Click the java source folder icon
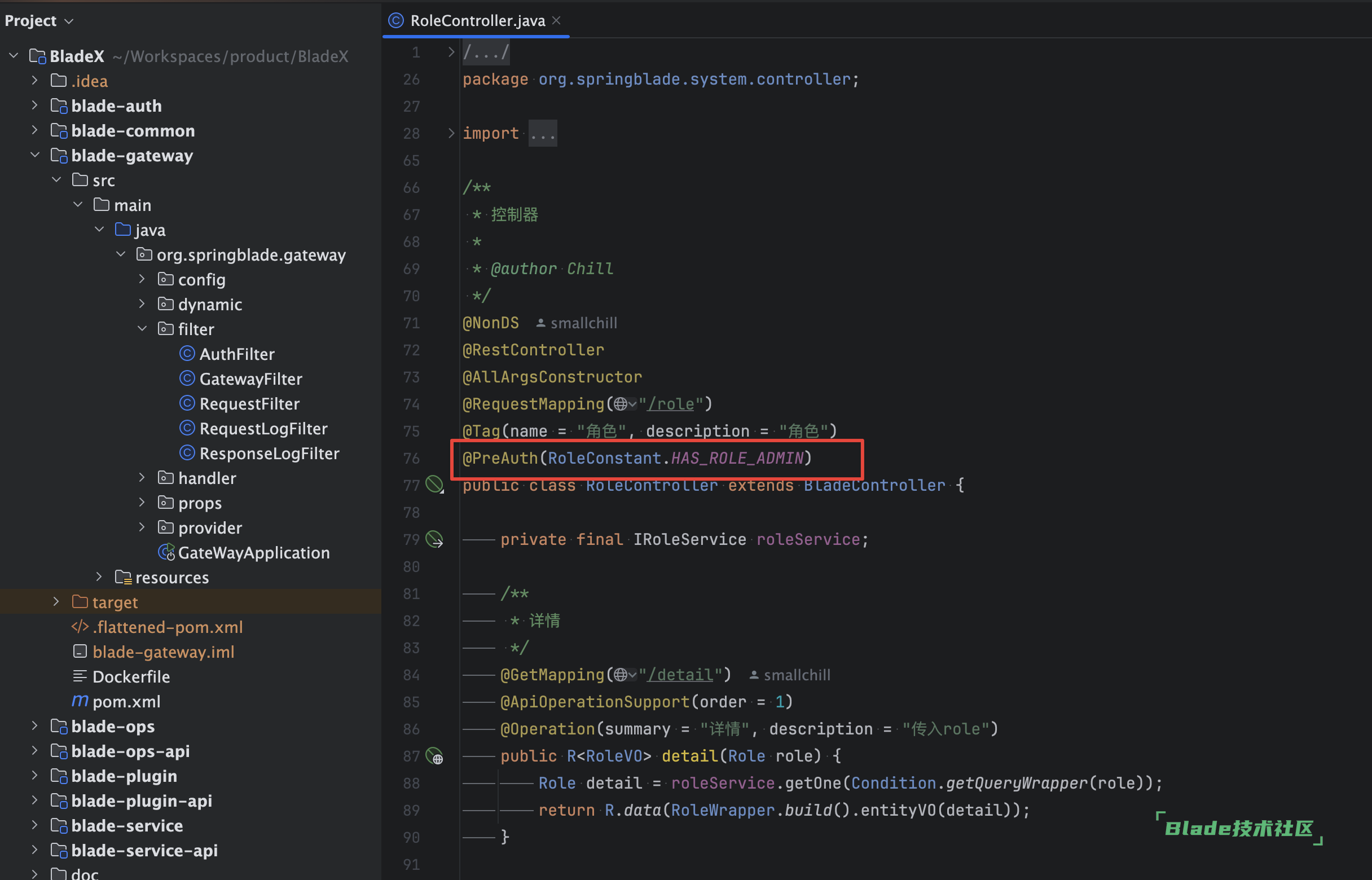Viewport: 1372px width, 880px height. [x=123, y=229]
